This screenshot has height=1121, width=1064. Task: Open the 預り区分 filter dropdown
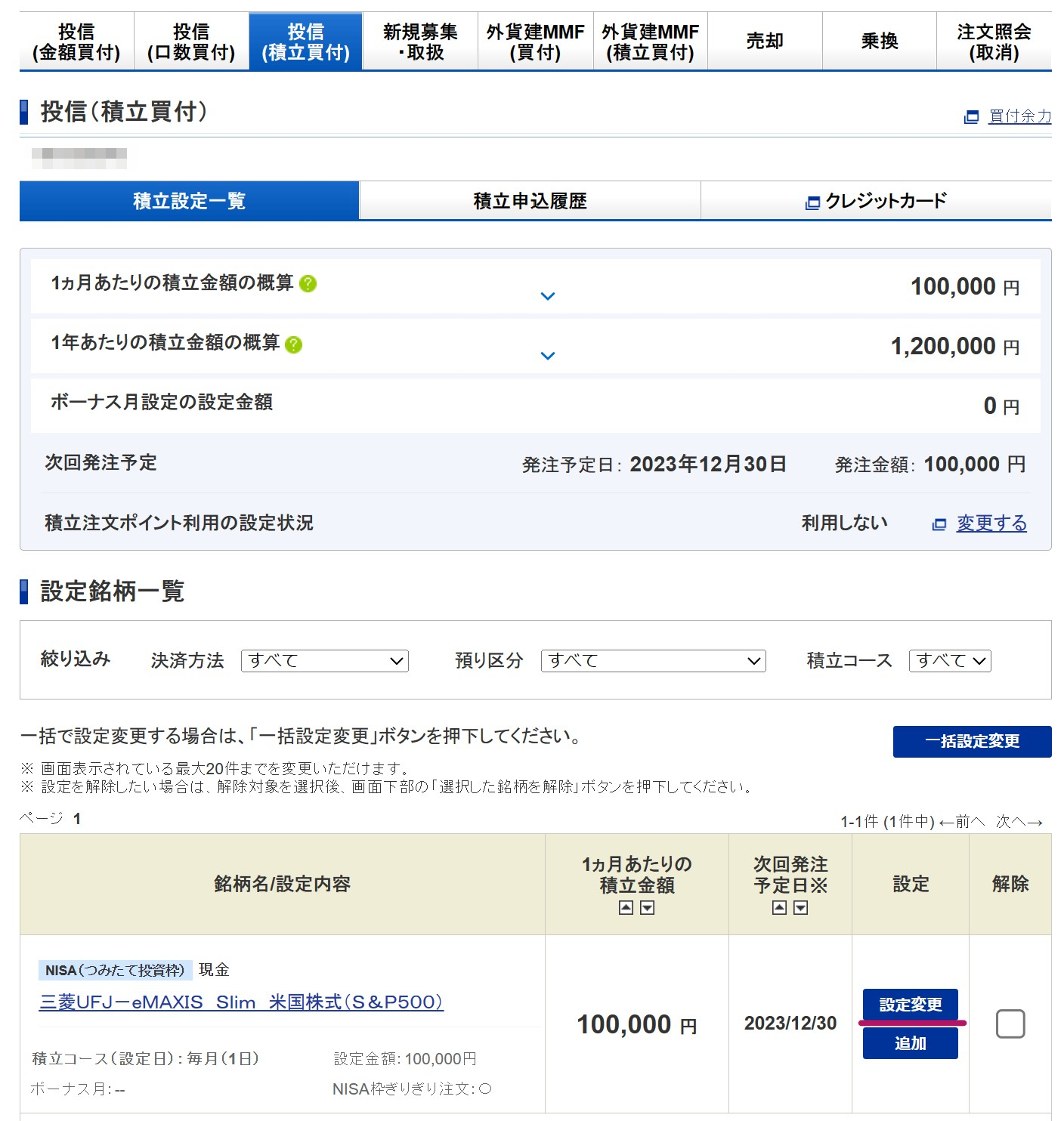click(654, 661)
